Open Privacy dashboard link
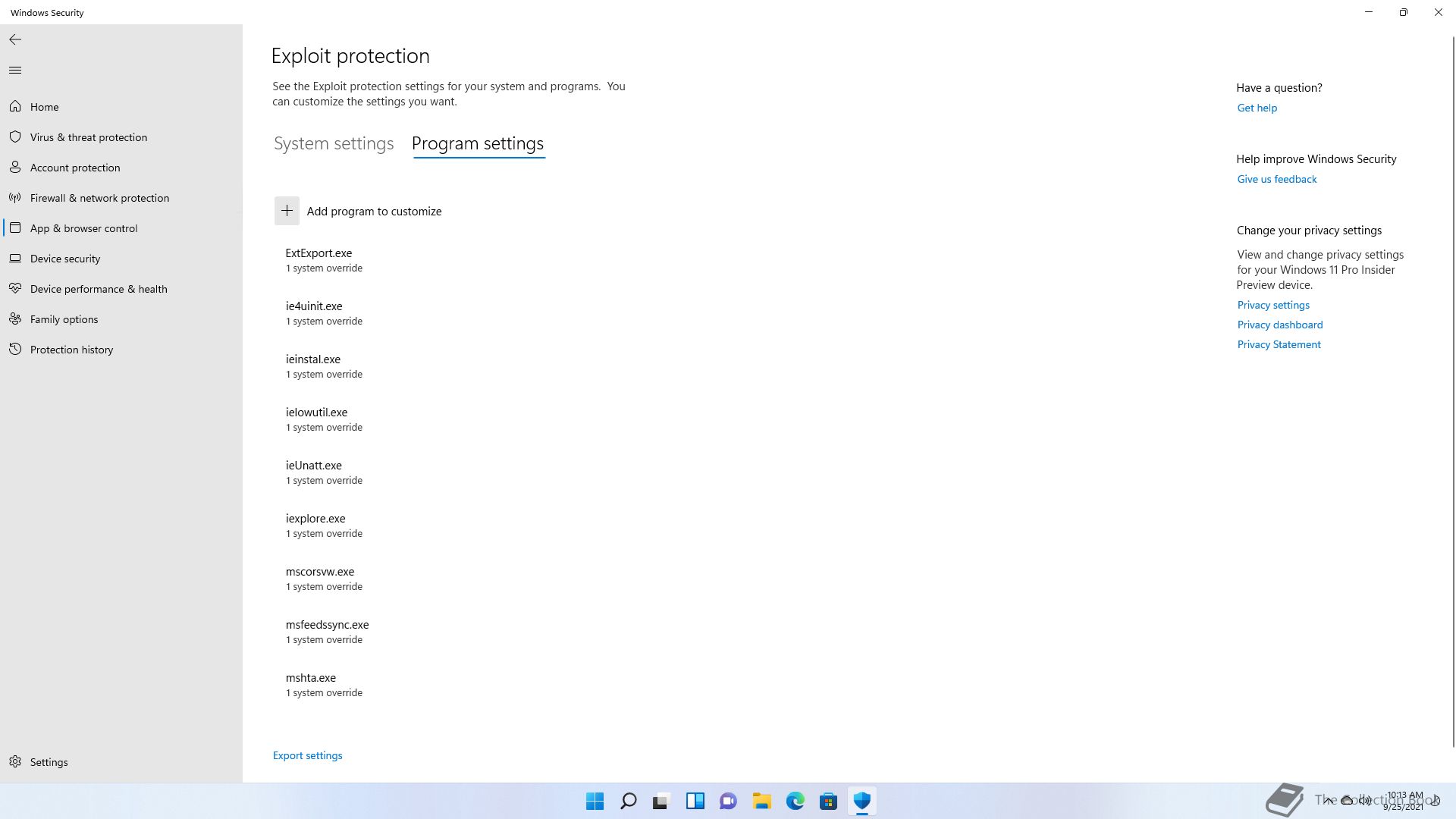 coord(1279,325)
